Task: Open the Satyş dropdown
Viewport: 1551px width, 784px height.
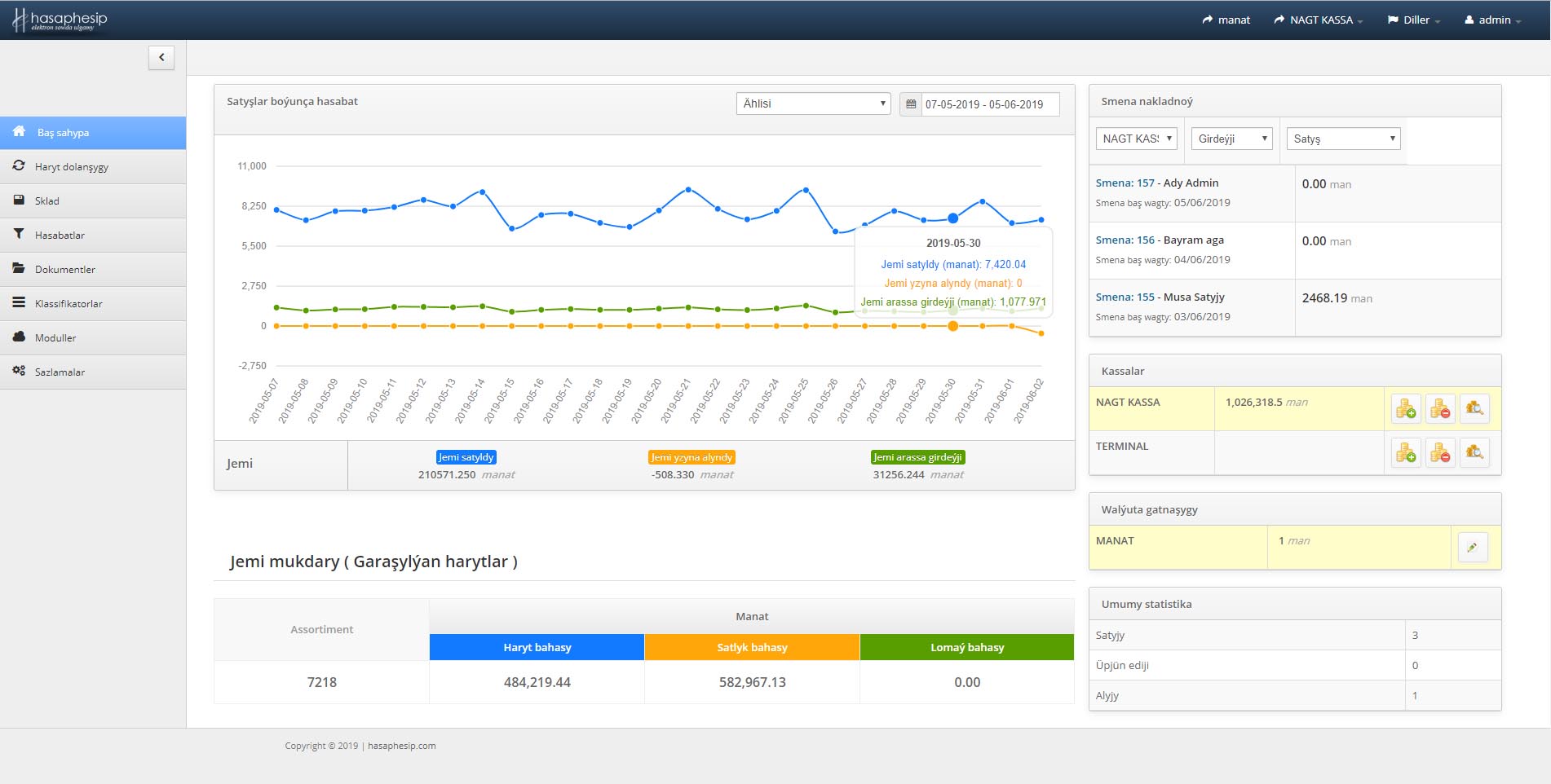Action: [x=1343, y=139]
